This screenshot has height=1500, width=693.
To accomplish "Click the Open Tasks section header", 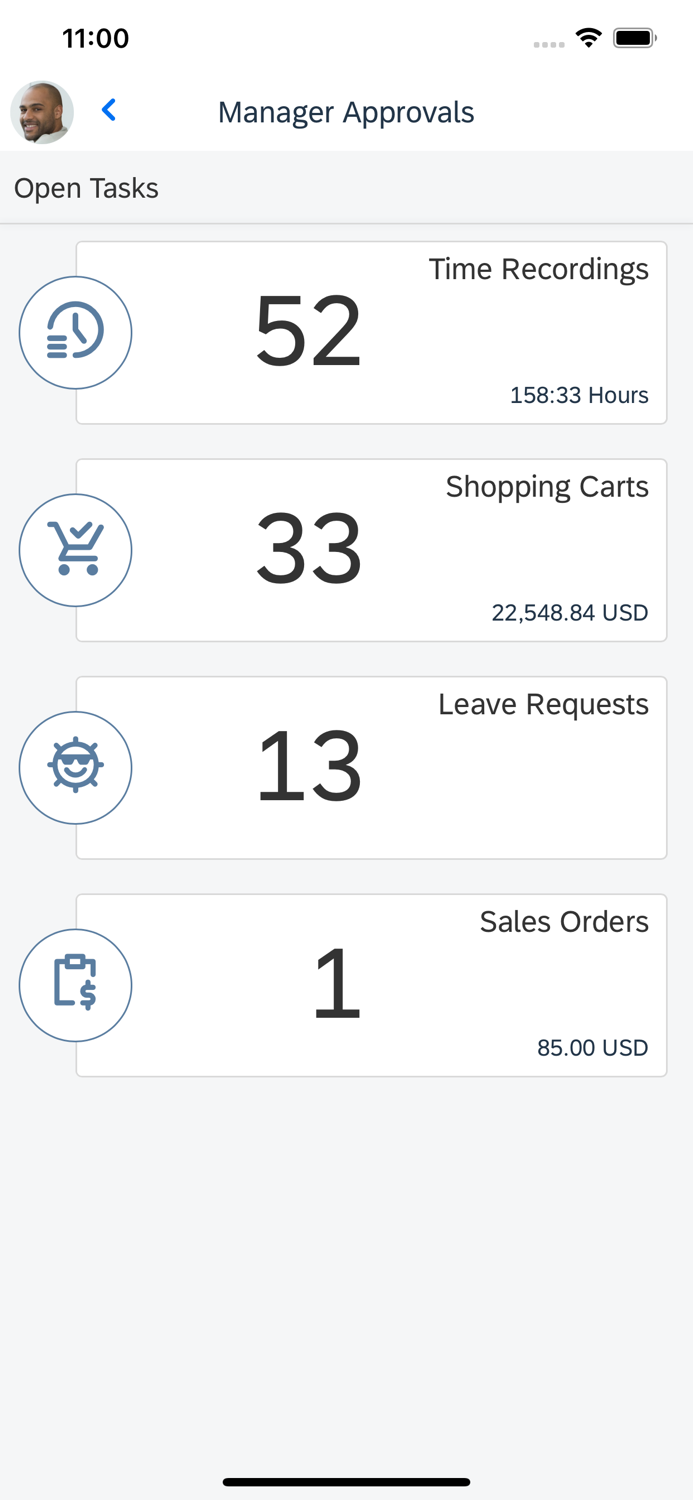I will tap(85, 188).
